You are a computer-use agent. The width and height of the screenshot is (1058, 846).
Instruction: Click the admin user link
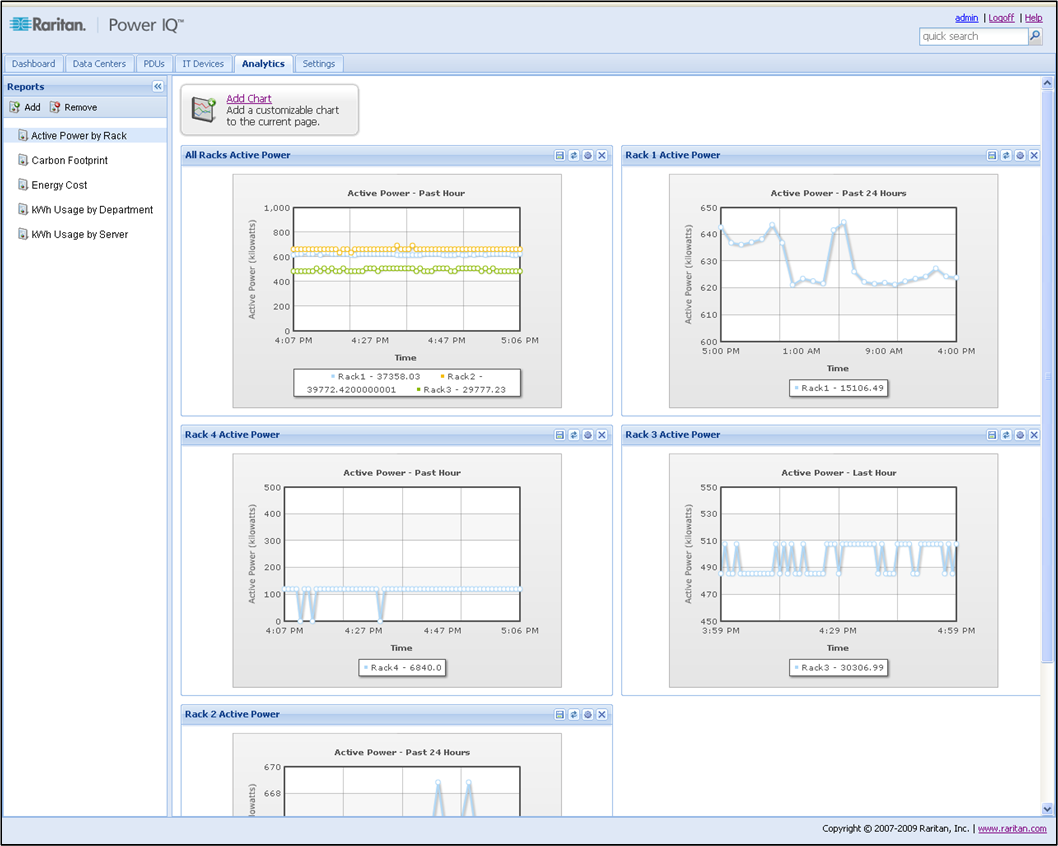click(x=966, y=18)
